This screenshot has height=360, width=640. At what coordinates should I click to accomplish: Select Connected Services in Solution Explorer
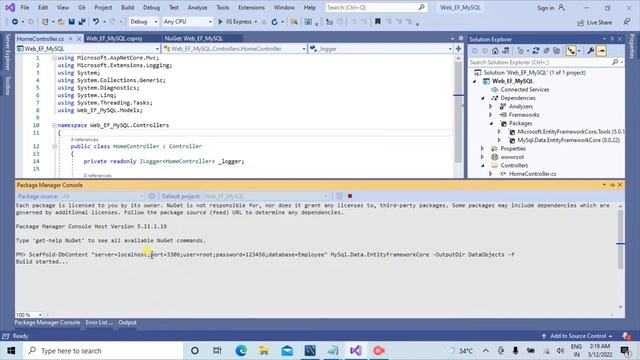524,89
